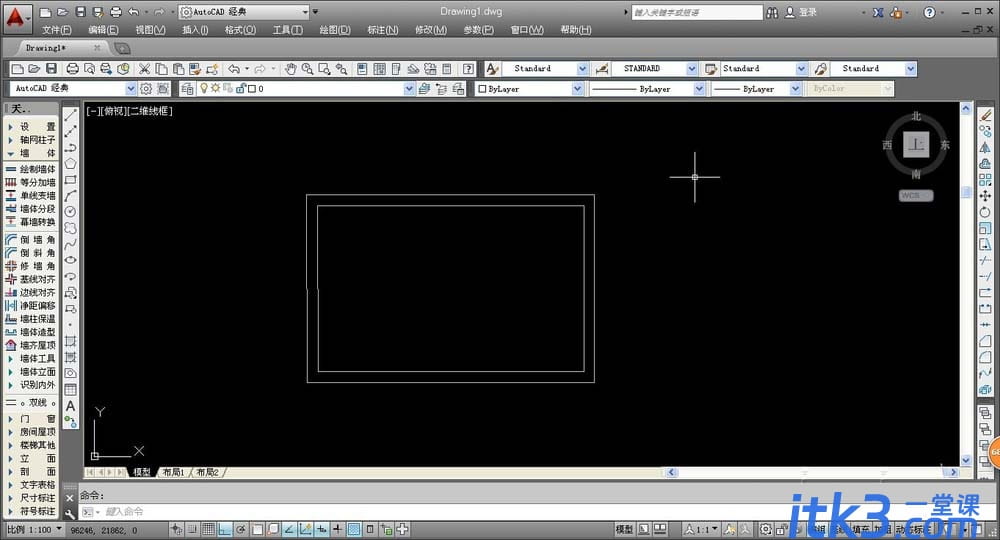Select the Multiline Text tool
1000x540 pixels.
[71, 405]
